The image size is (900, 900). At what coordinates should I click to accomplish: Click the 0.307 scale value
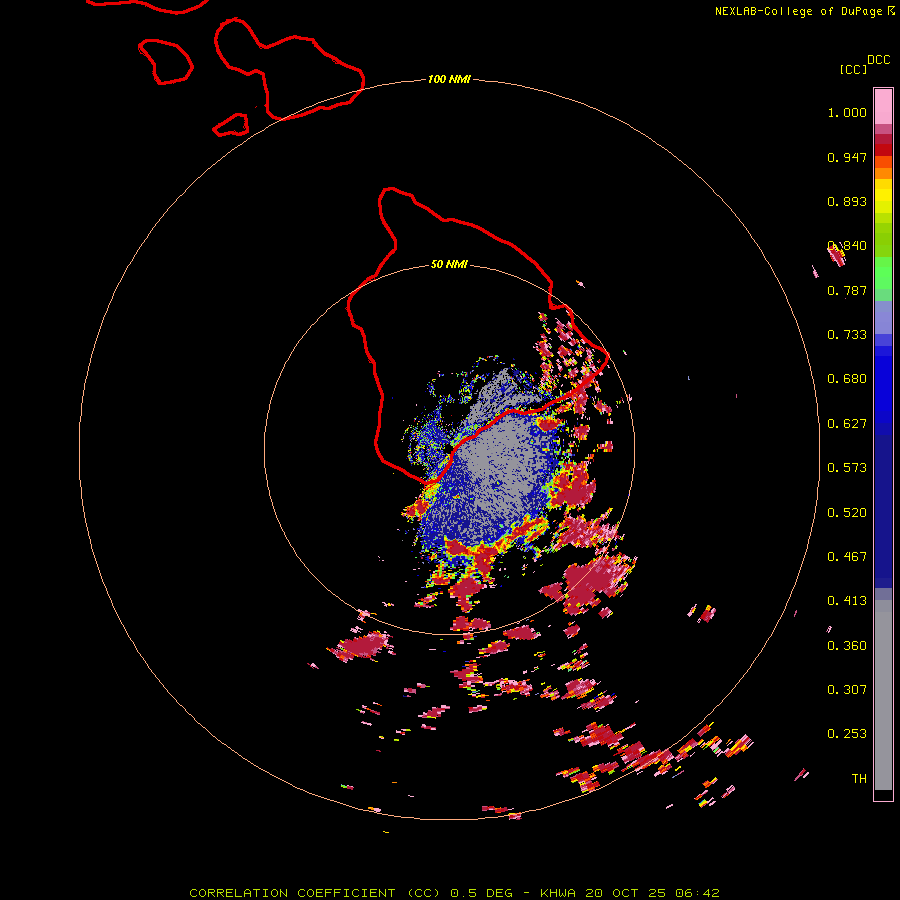pos(847,689)
